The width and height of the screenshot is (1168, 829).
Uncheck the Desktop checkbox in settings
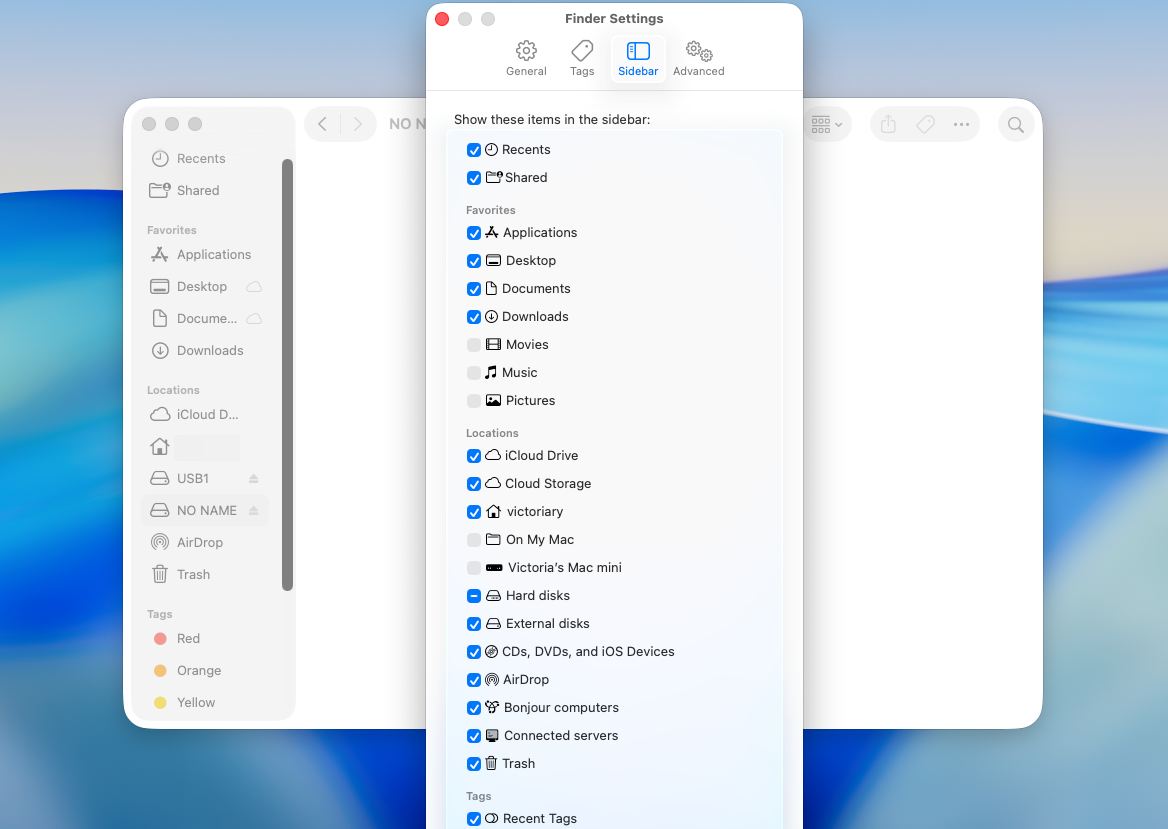[474, 261]
